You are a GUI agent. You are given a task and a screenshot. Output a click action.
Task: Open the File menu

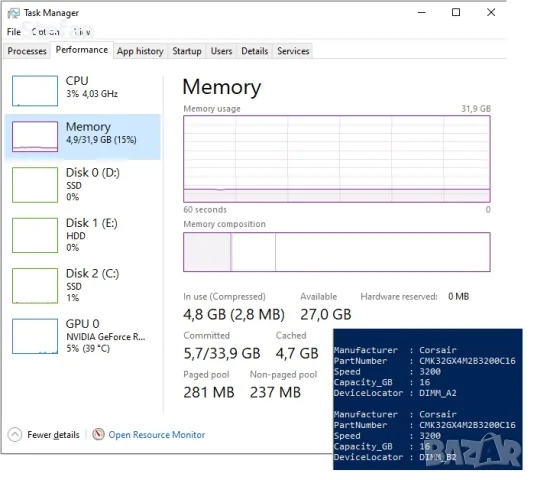pos(14,32)
